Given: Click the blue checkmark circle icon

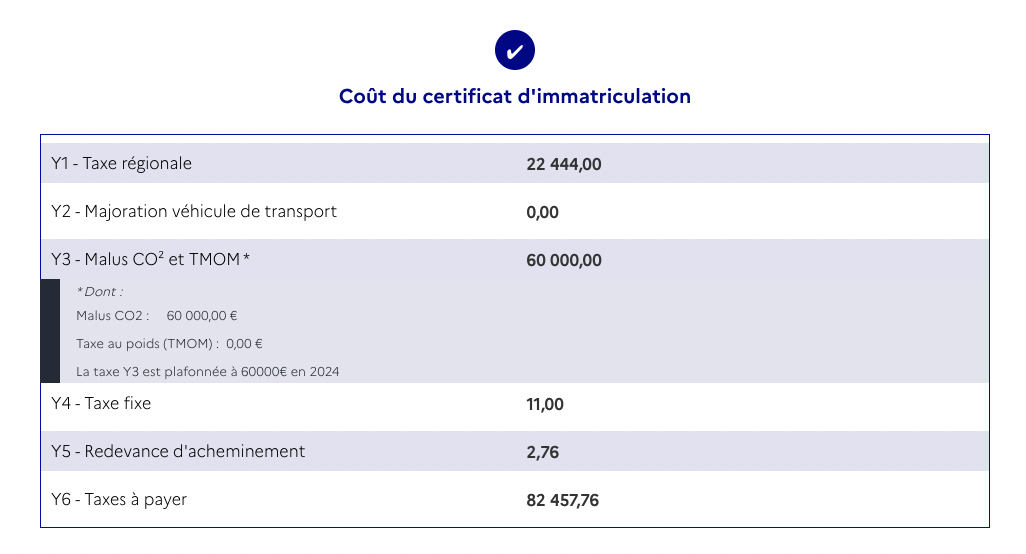Looking at the screenshot, I should pyautogui.click(x=515, y=50).
